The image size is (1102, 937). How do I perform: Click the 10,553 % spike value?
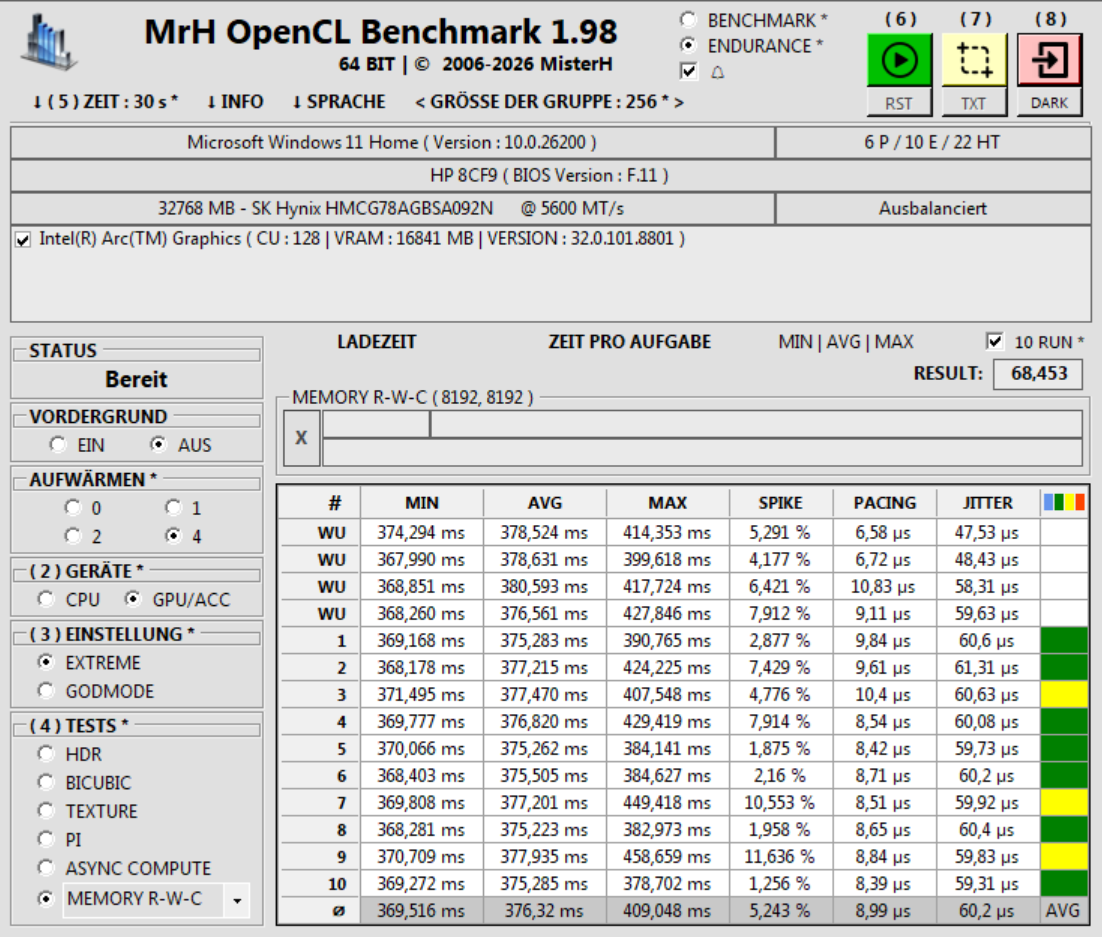tap(779, 802)
